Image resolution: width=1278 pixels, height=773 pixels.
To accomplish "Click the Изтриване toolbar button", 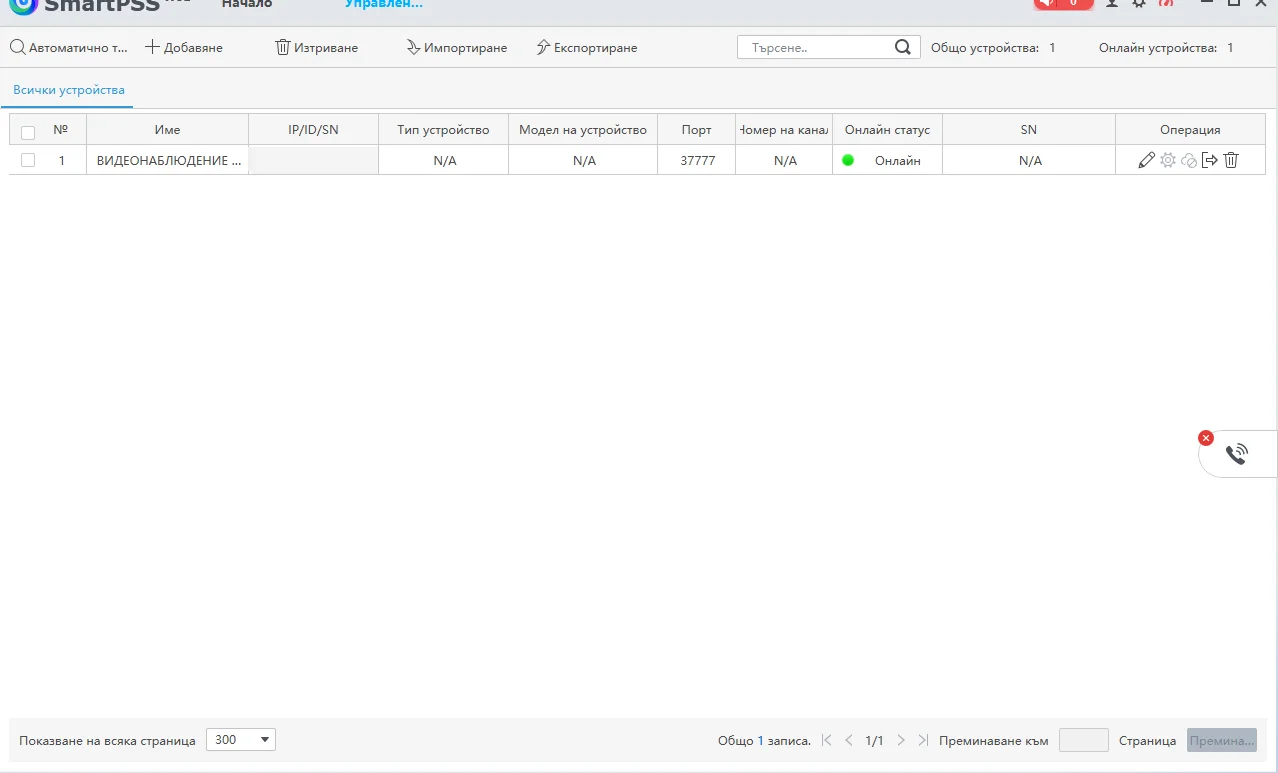I will click(x=316, y=47).
